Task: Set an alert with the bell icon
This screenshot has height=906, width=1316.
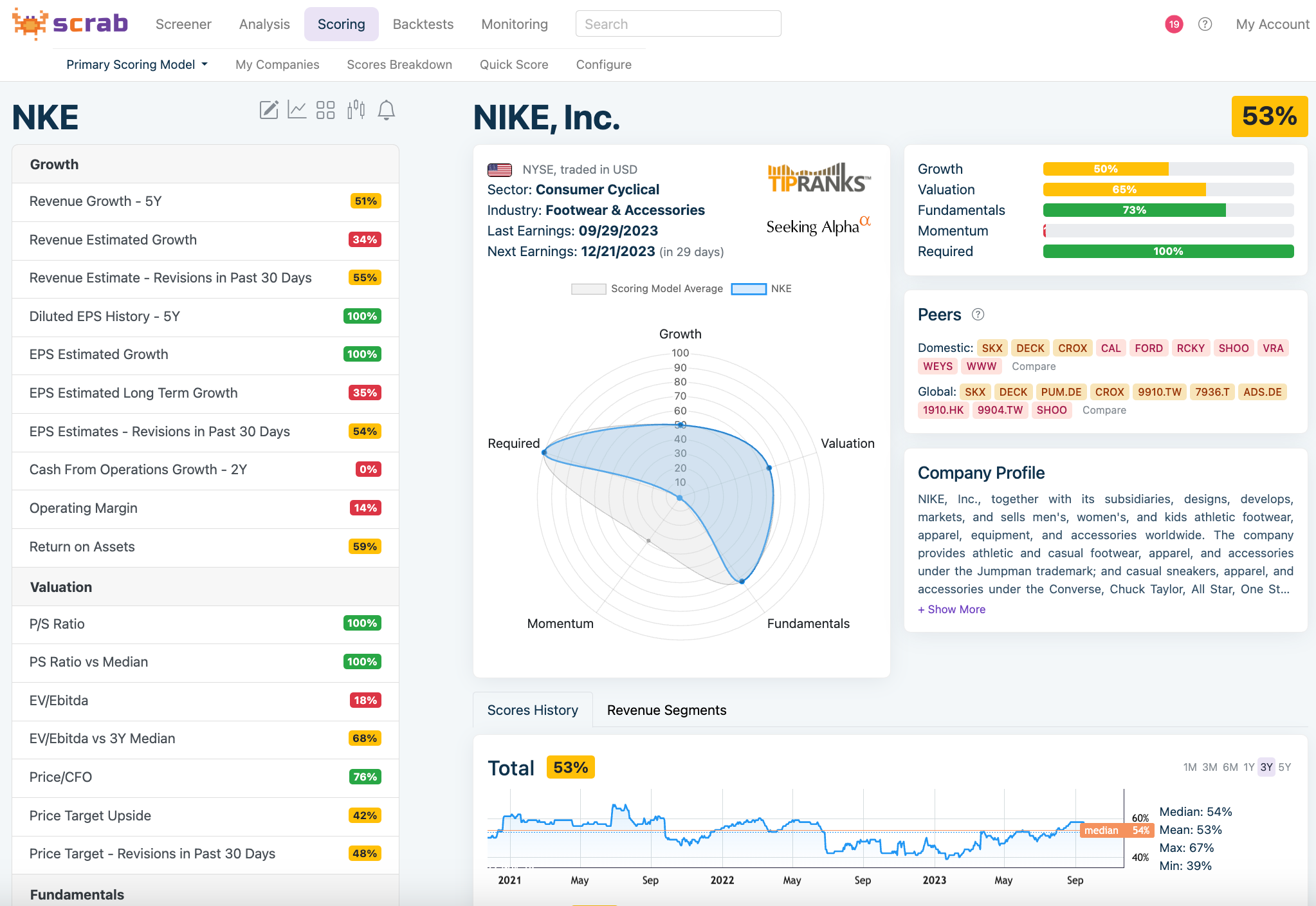Action: pos(386,110)
